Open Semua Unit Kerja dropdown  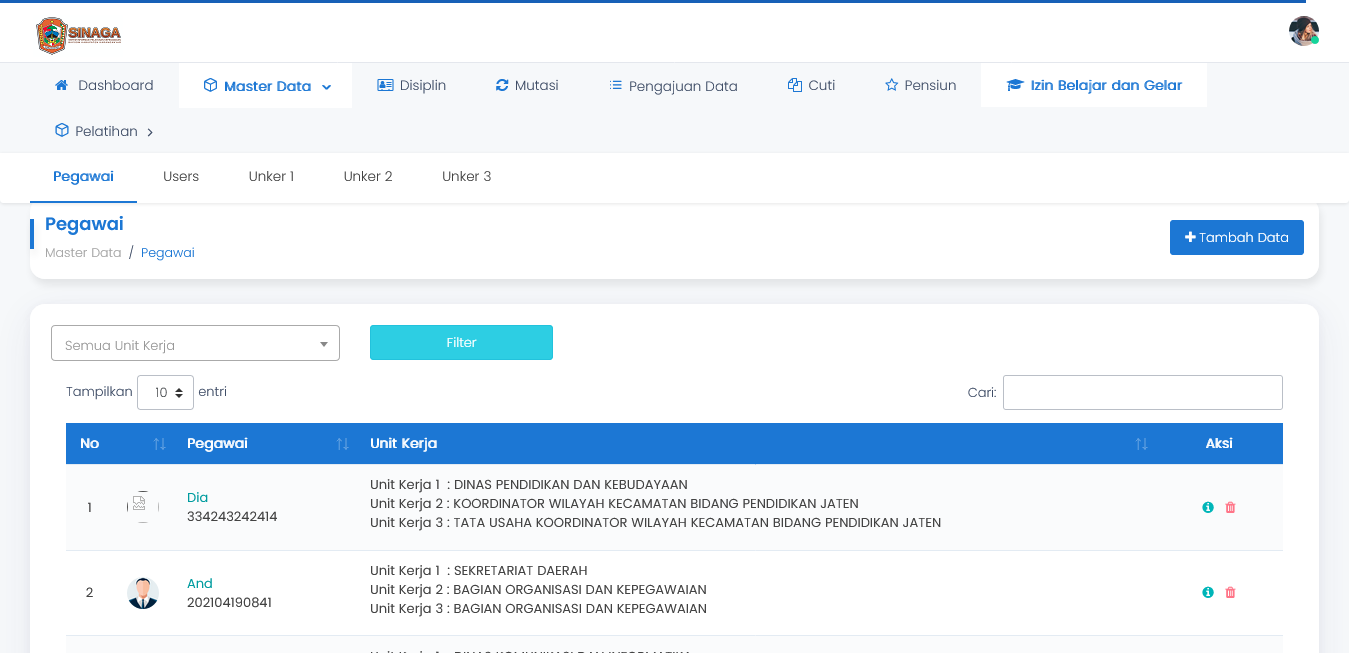click(195, 344)
